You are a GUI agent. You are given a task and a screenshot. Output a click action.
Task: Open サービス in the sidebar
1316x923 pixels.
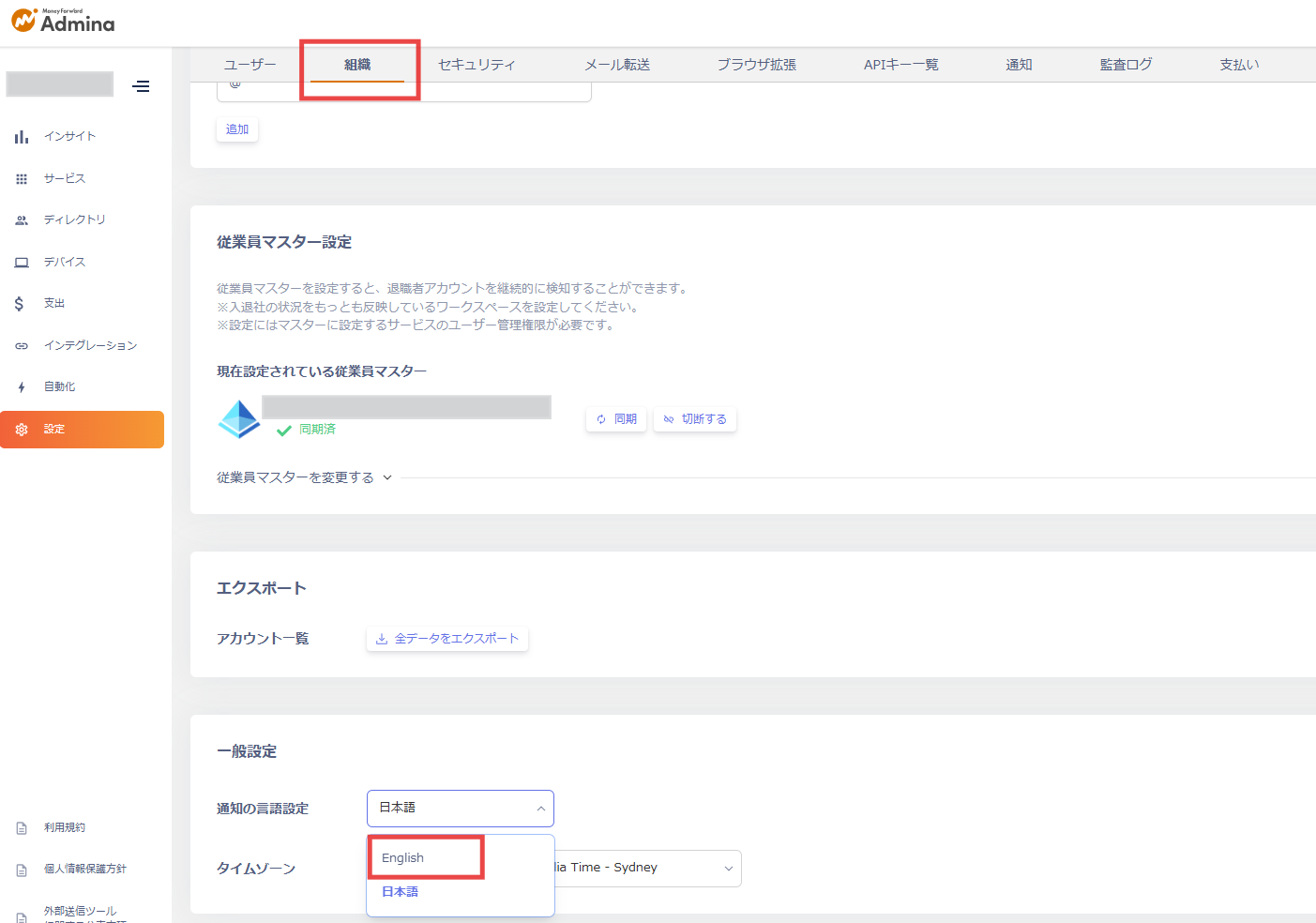[65, 178]
